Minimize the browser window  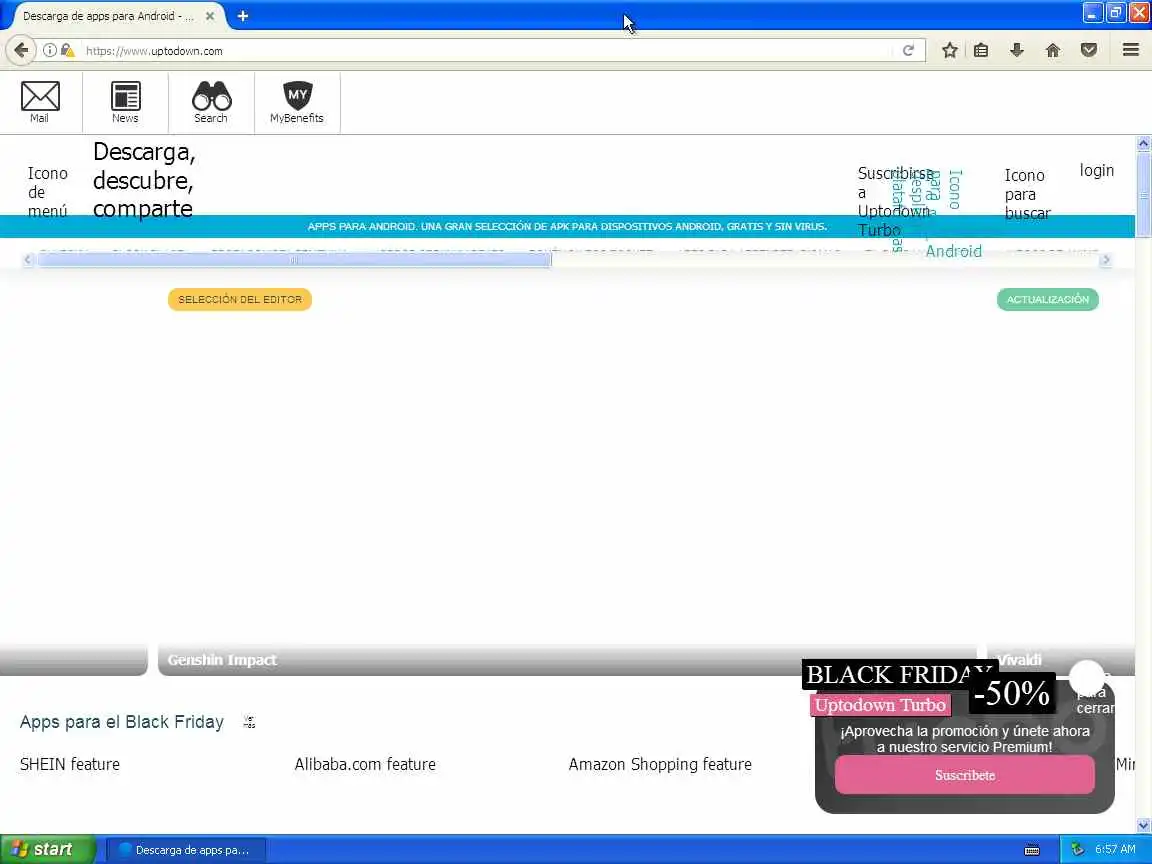click(x=1092, y=13)
